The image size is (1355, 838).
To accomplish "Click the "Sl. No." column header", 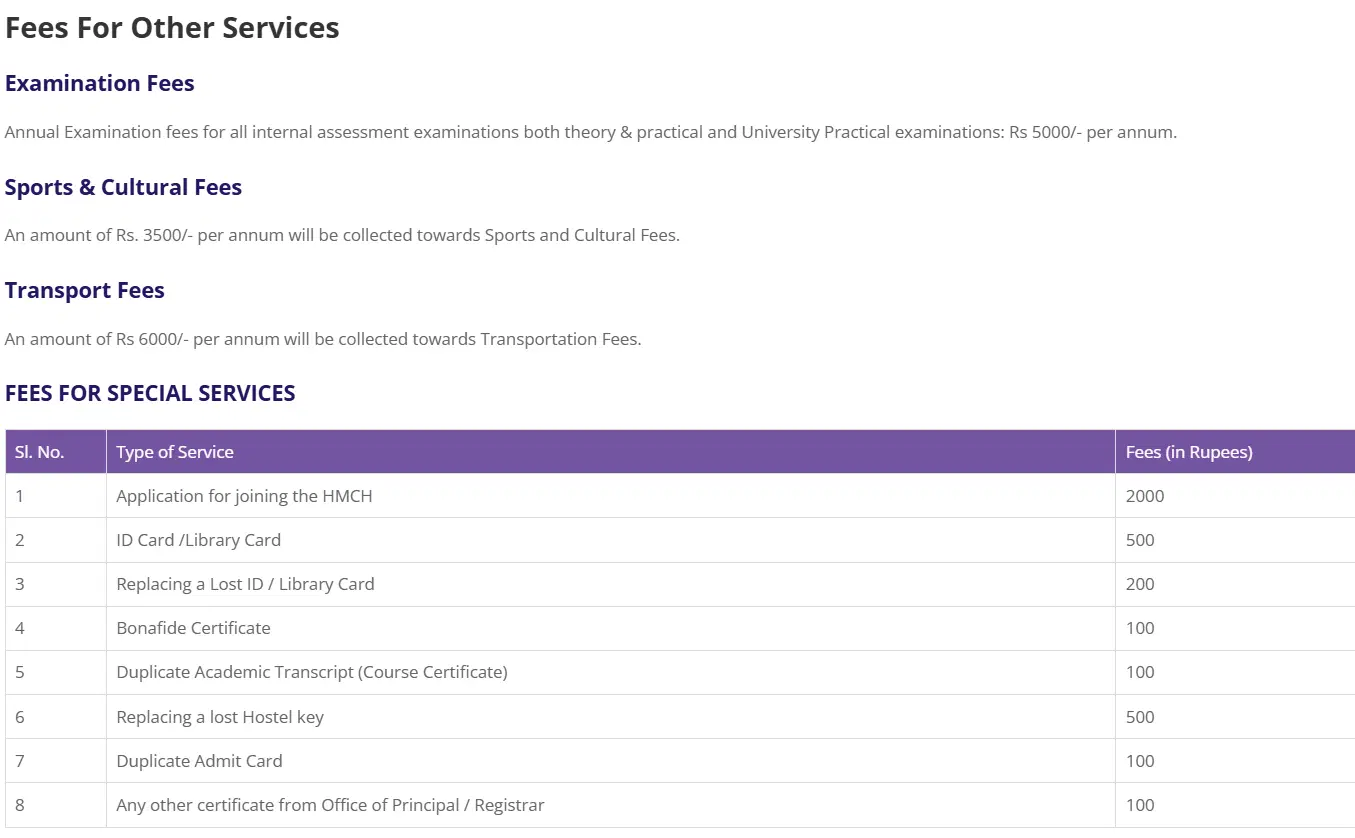I will click(40, 452).
